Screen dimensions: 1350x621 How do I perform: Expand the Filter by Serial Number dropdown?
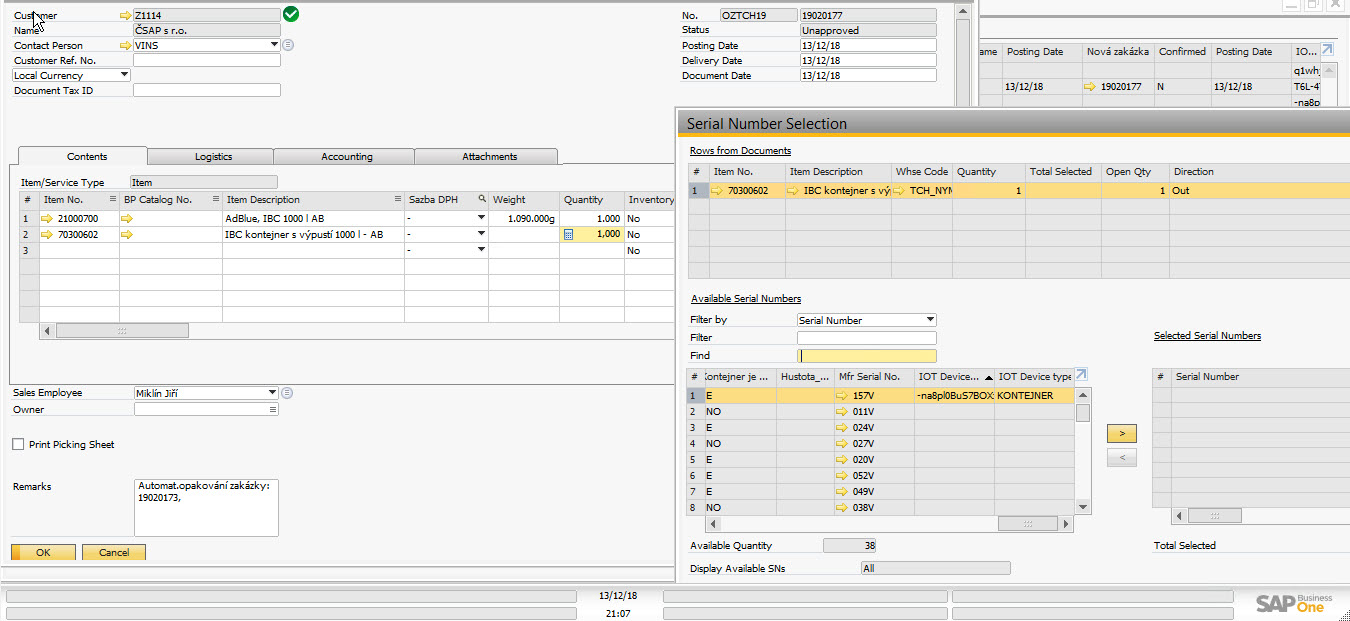930,320
